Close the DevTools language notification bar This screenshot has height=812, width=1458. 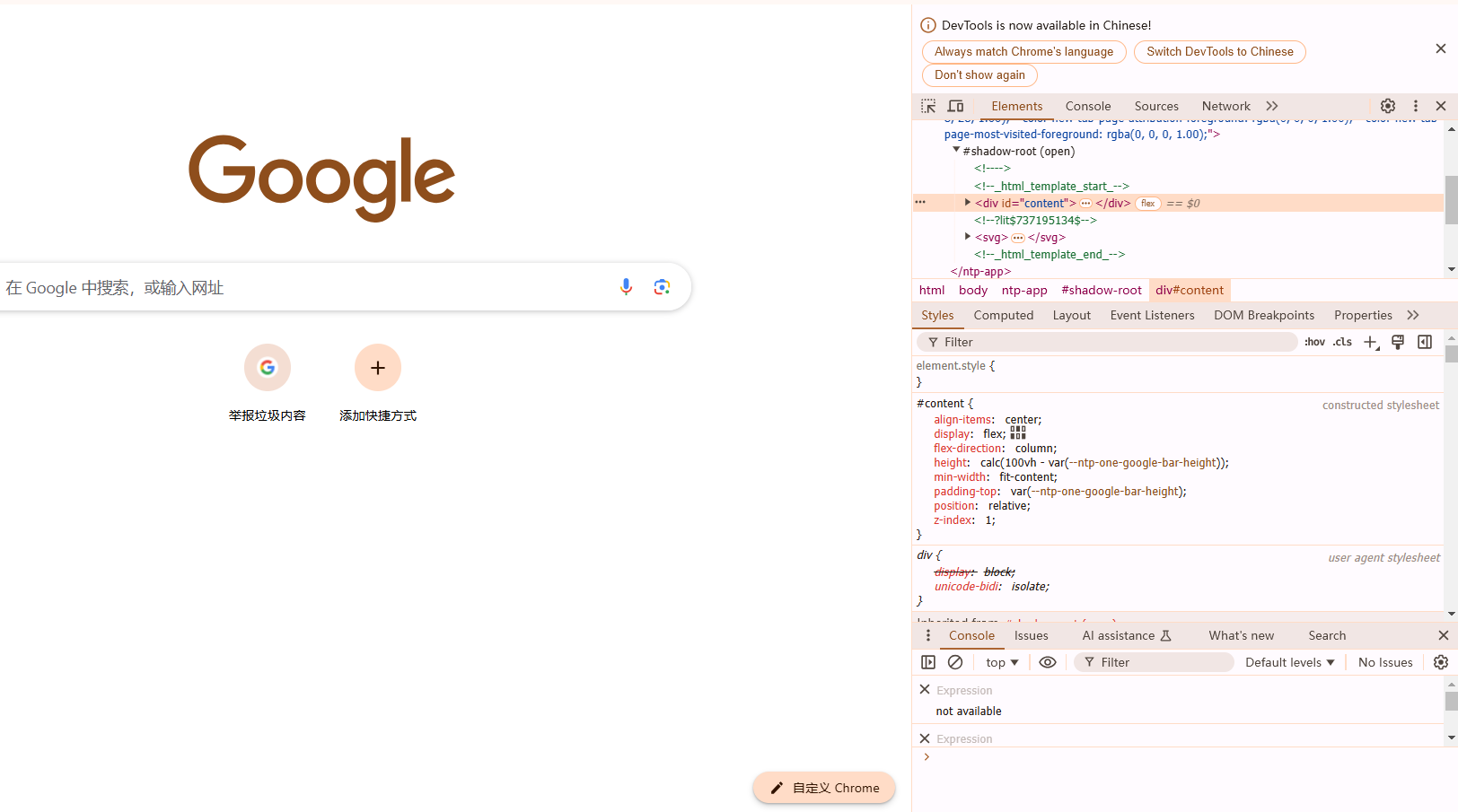(1441, 48)
